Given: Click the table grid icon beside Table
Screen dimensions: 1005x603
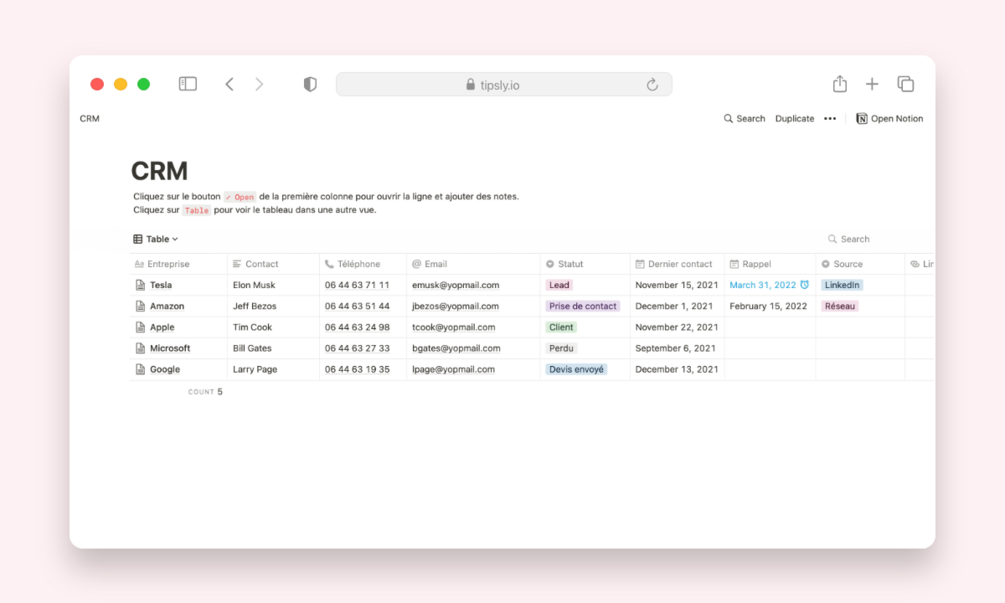Looking at the screenshot, I should tap(138, 239).
